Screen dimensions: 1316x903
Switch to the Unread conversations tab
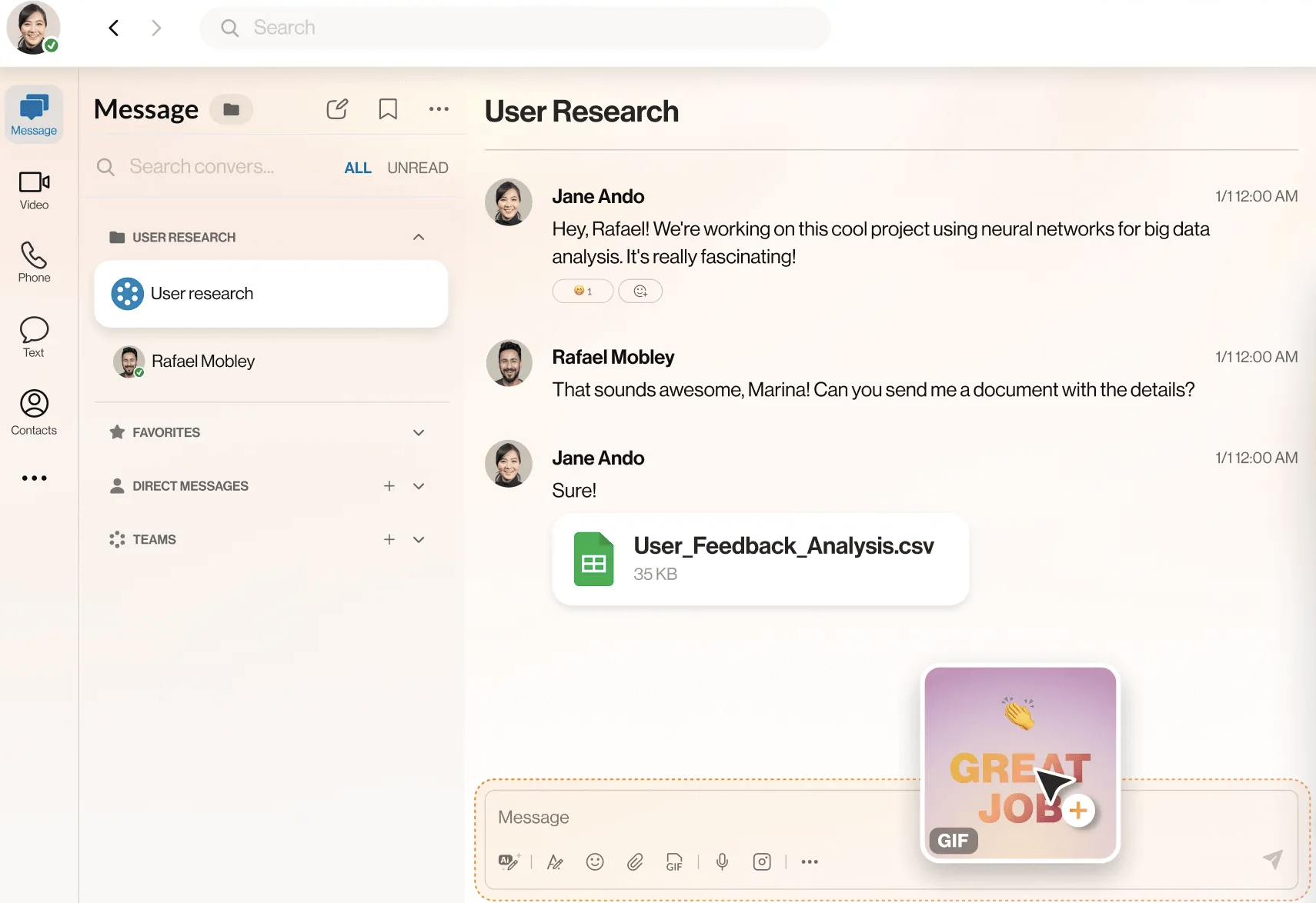[x=417, y=168]
